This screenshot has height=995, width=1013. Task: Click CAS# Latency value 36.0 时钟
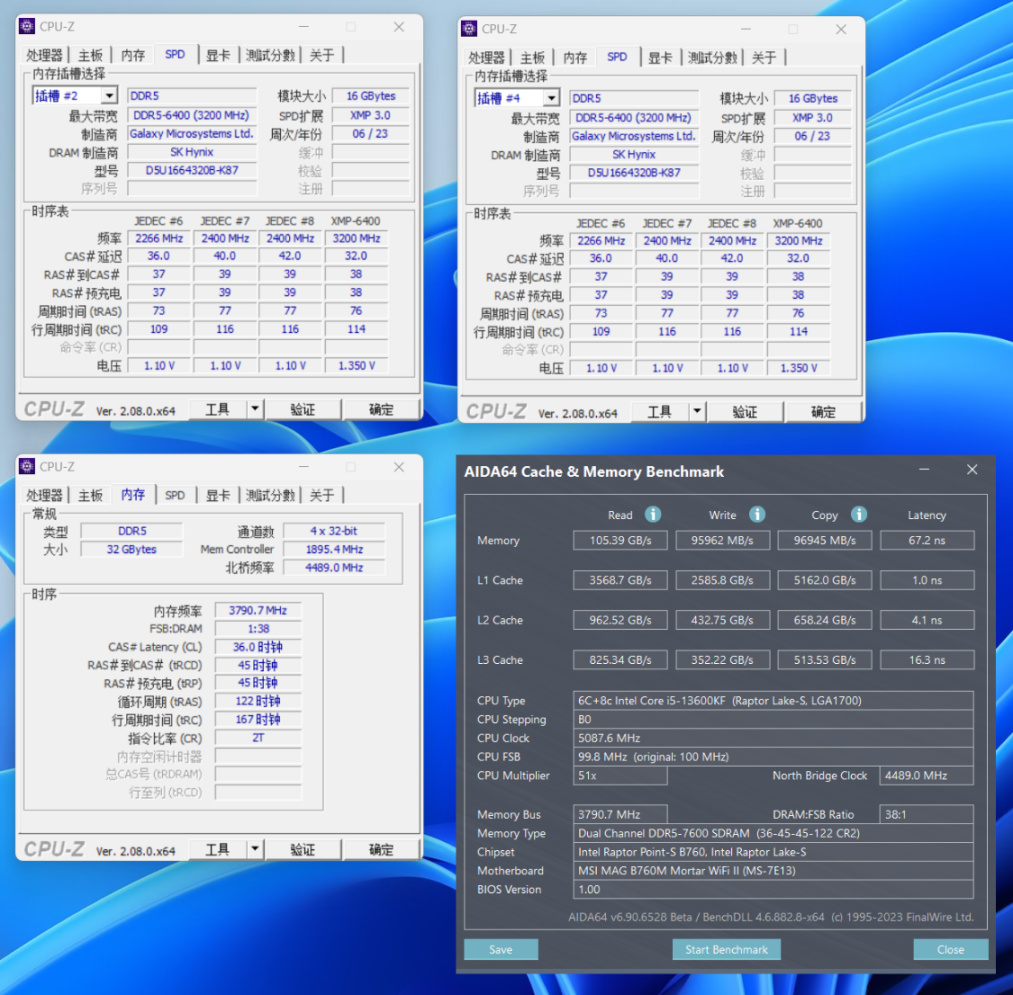click(258, 647)
